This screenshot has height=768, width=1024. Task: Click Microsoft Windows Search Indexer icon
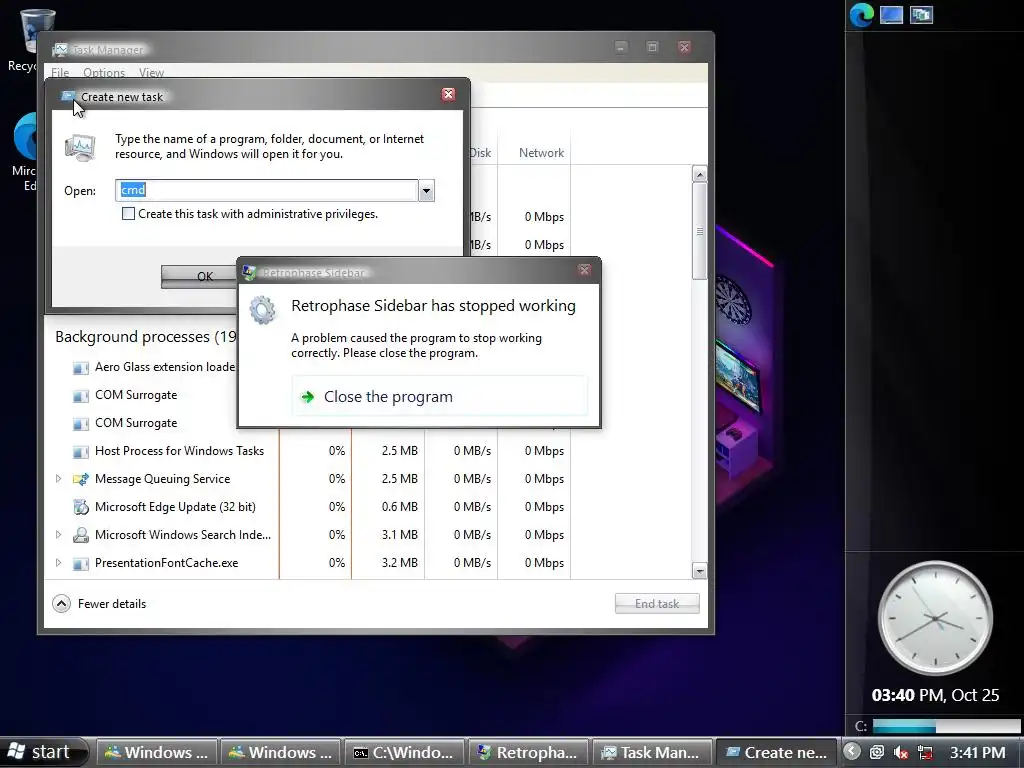coord(80,535)
